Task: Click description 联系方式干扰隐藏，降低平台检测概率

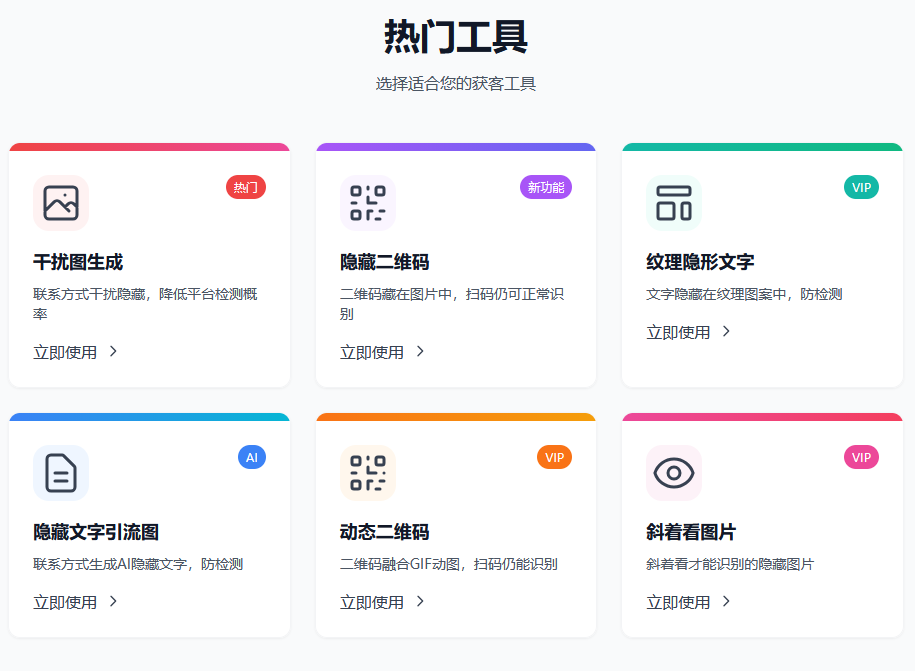Action: (145, 304)
